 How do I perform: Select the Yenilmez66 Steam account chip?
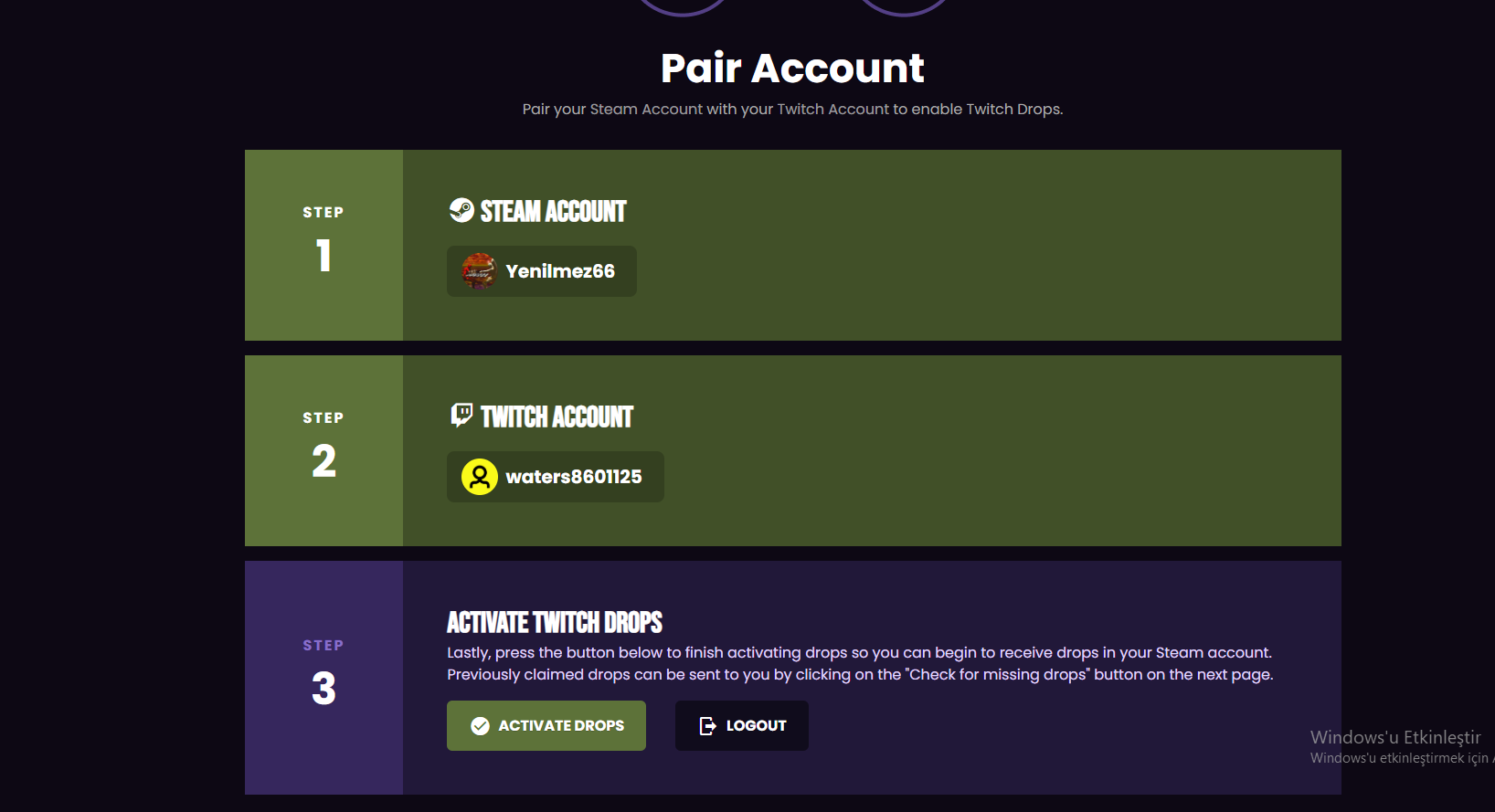click(542, 271)
